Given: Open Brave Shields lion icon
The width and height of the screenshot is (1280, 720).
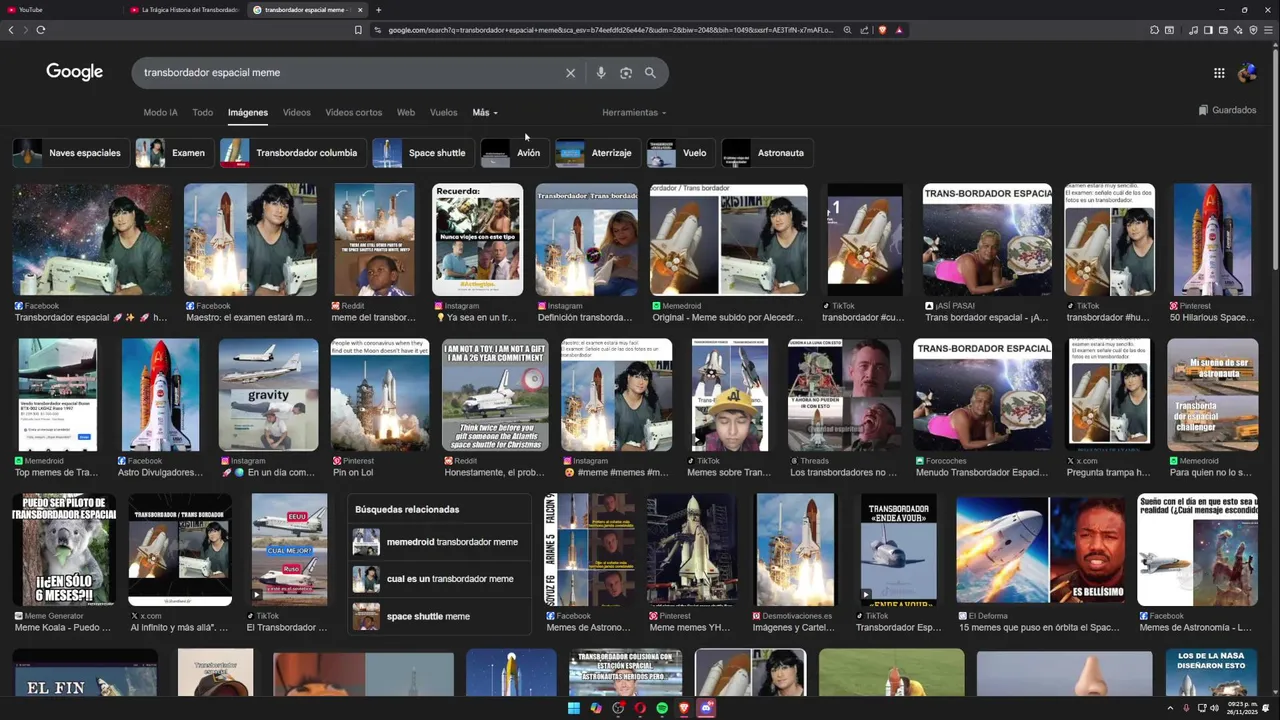Looking at the screenshot, I should coord(882,30).
